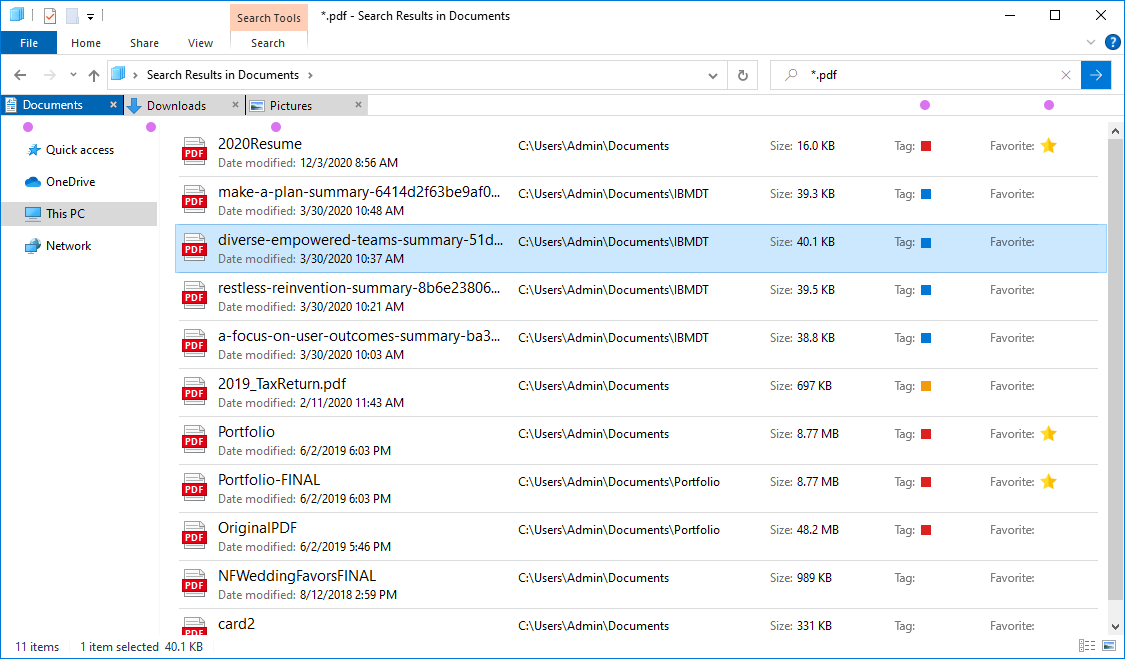This screenshot has width=1125, height=659.
Task: Switch to the Downloads folder tab
Action: coord(176,105)
